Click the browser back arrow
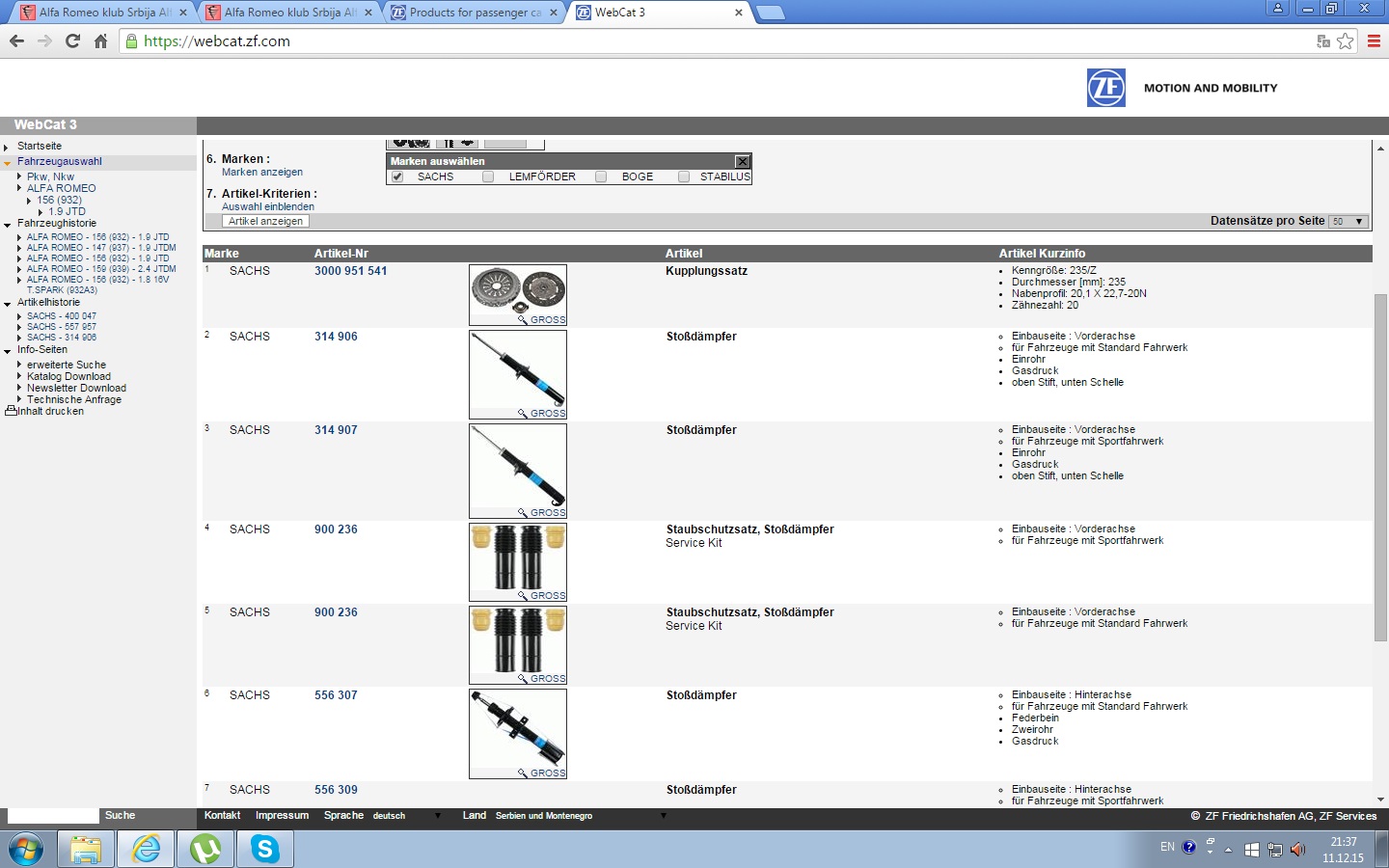The image size is (1389, 868). click(16, 41)
